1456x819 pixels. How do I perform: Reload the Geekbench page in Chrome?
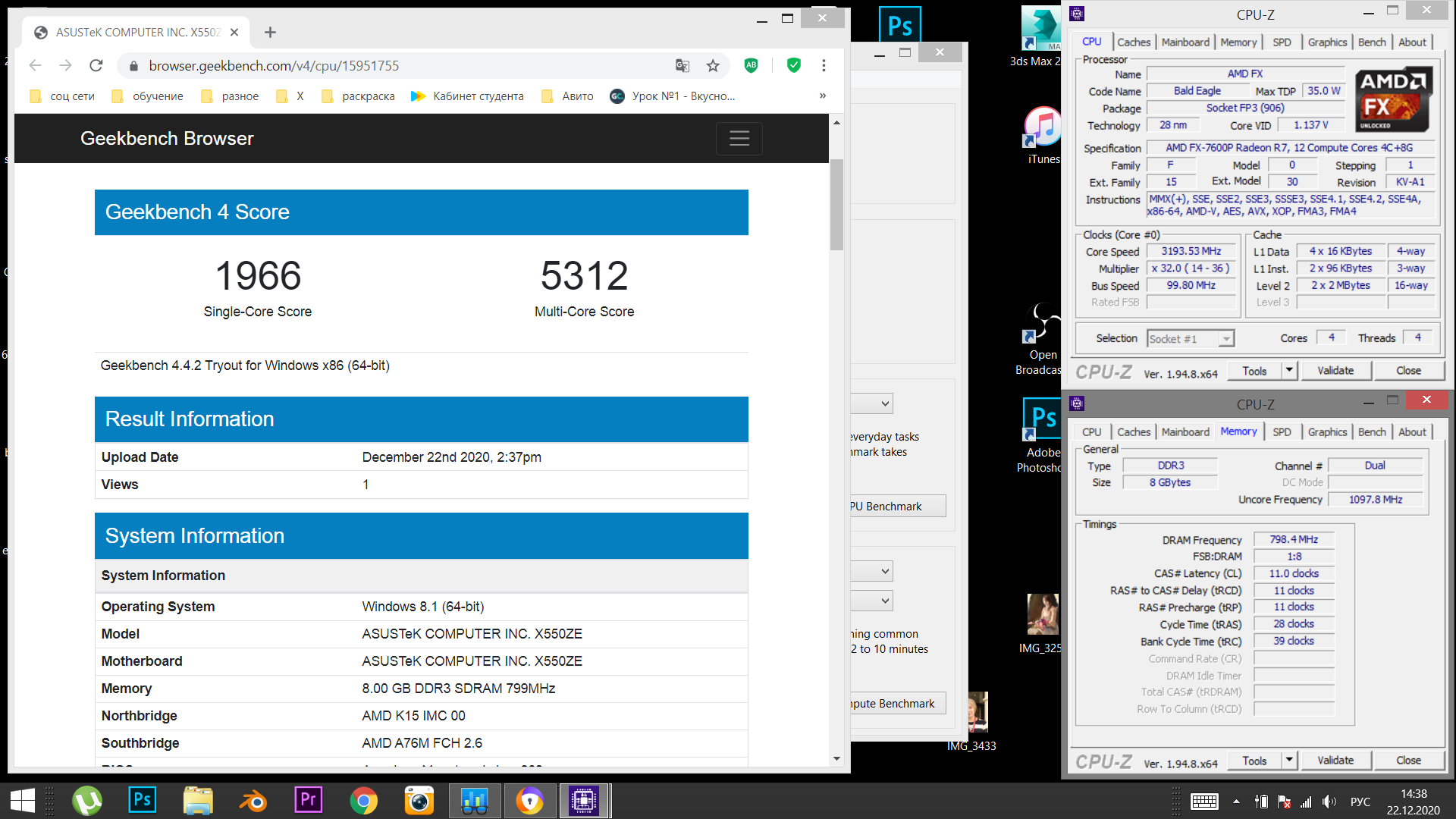(x=96, y=66)
